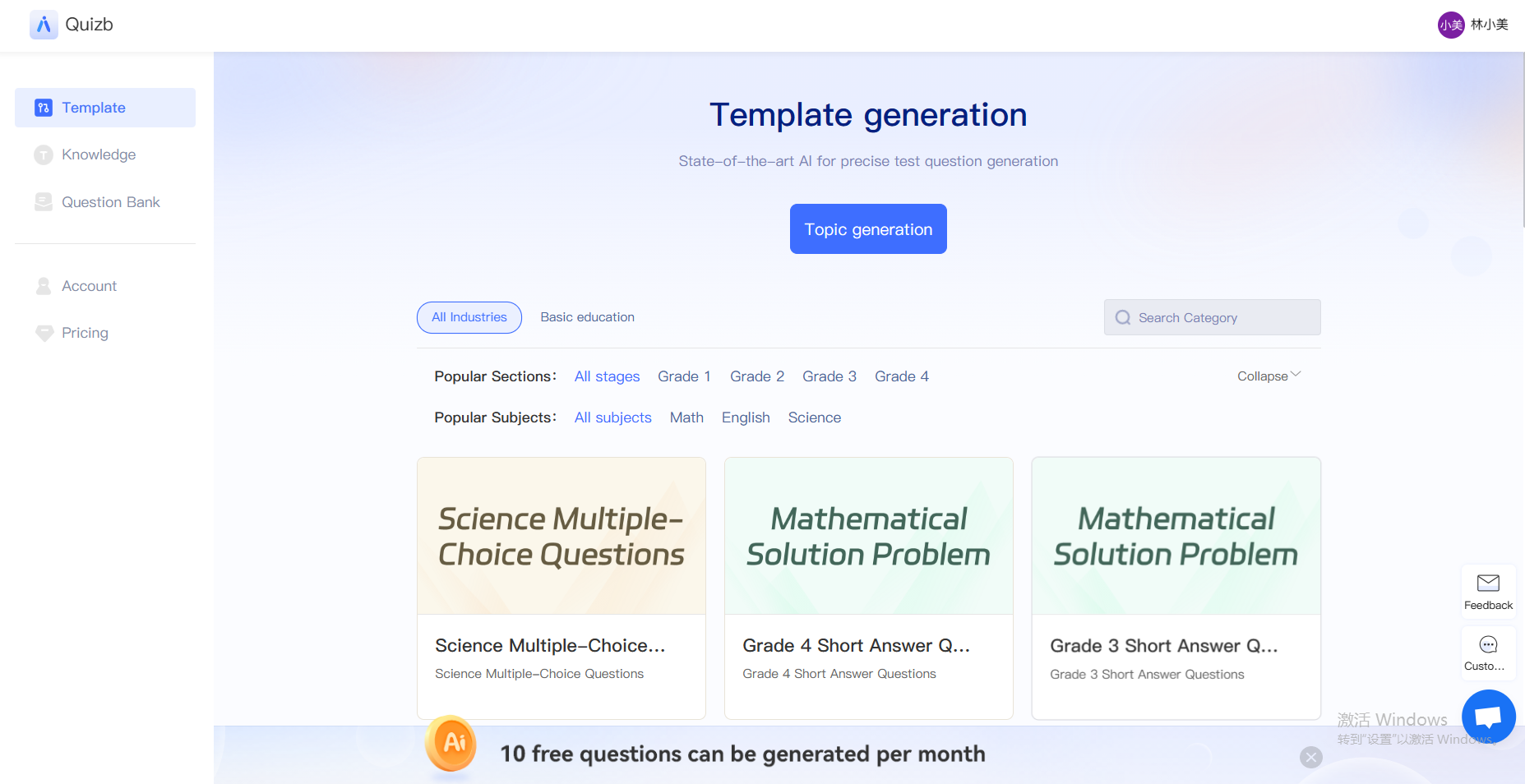
Task: Select the All Industries filter pill
Action: click(x=469, y=317)
